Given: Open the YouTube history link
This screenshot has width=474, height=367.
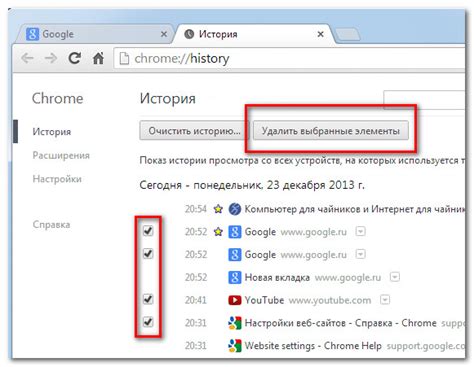Looking at the screenshot, I should point(264,300).
